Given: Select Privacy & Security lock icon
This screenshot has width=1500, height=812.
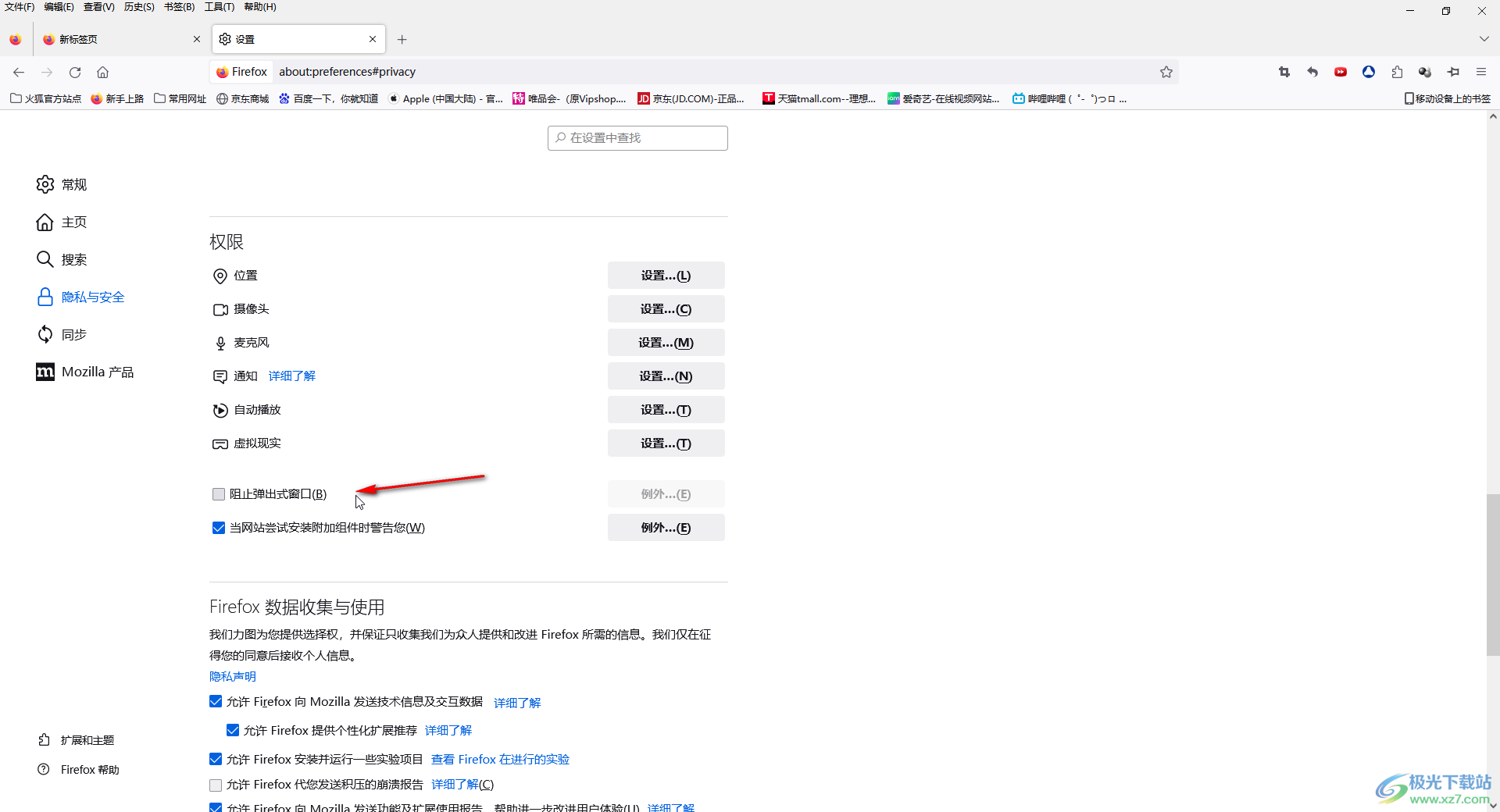Looking at the screenshot, I should [45, 297].
